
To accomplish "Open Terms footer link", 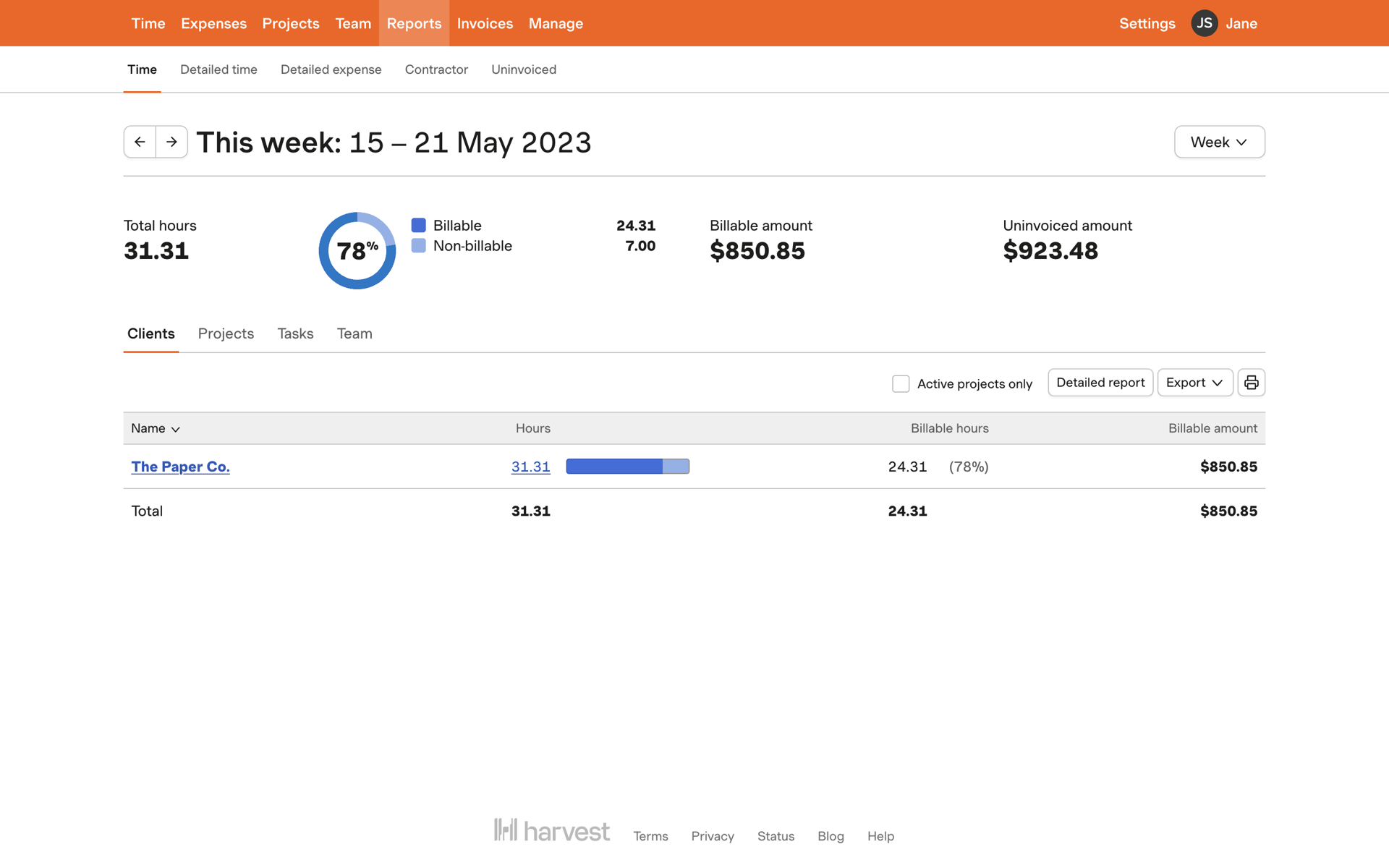I will [x=650, y=836].
